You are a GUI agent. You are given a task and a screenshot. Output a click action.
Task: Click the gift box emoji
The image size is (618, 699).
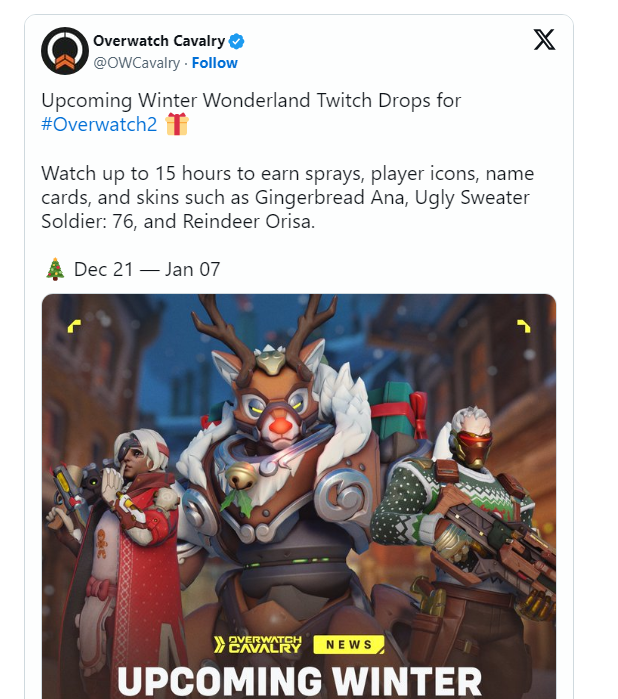pos(177,124)
